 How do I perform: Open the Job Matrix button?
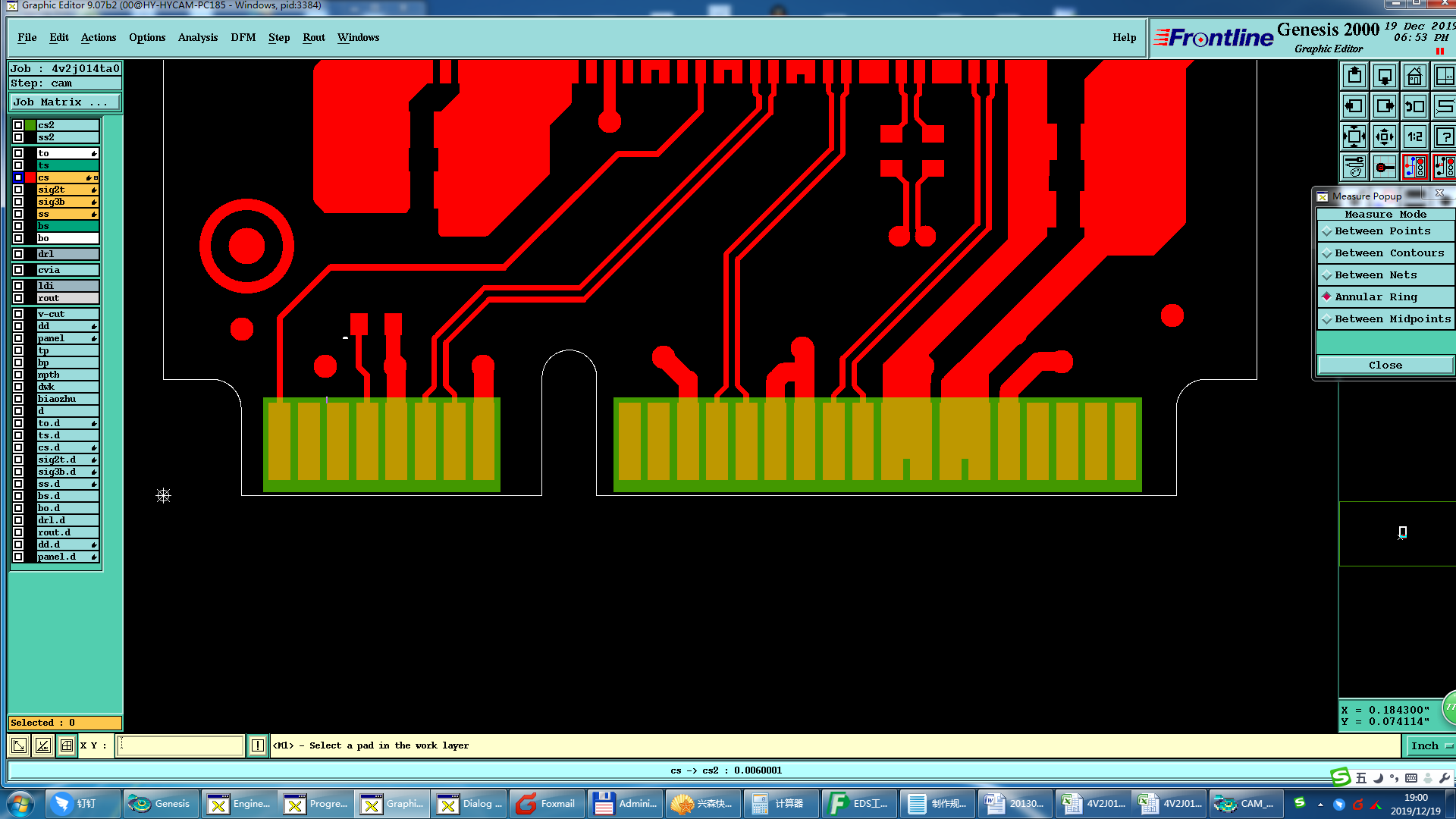pyautogui.click(x=64, y=102)
